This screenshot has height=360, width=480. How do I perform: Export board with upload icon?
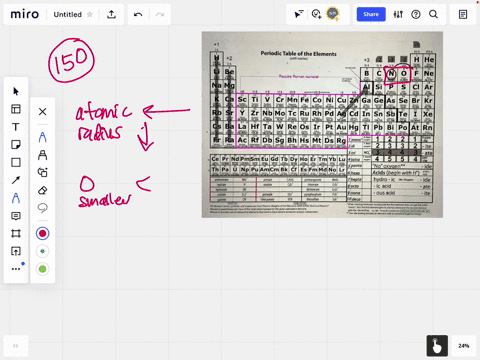112,14
